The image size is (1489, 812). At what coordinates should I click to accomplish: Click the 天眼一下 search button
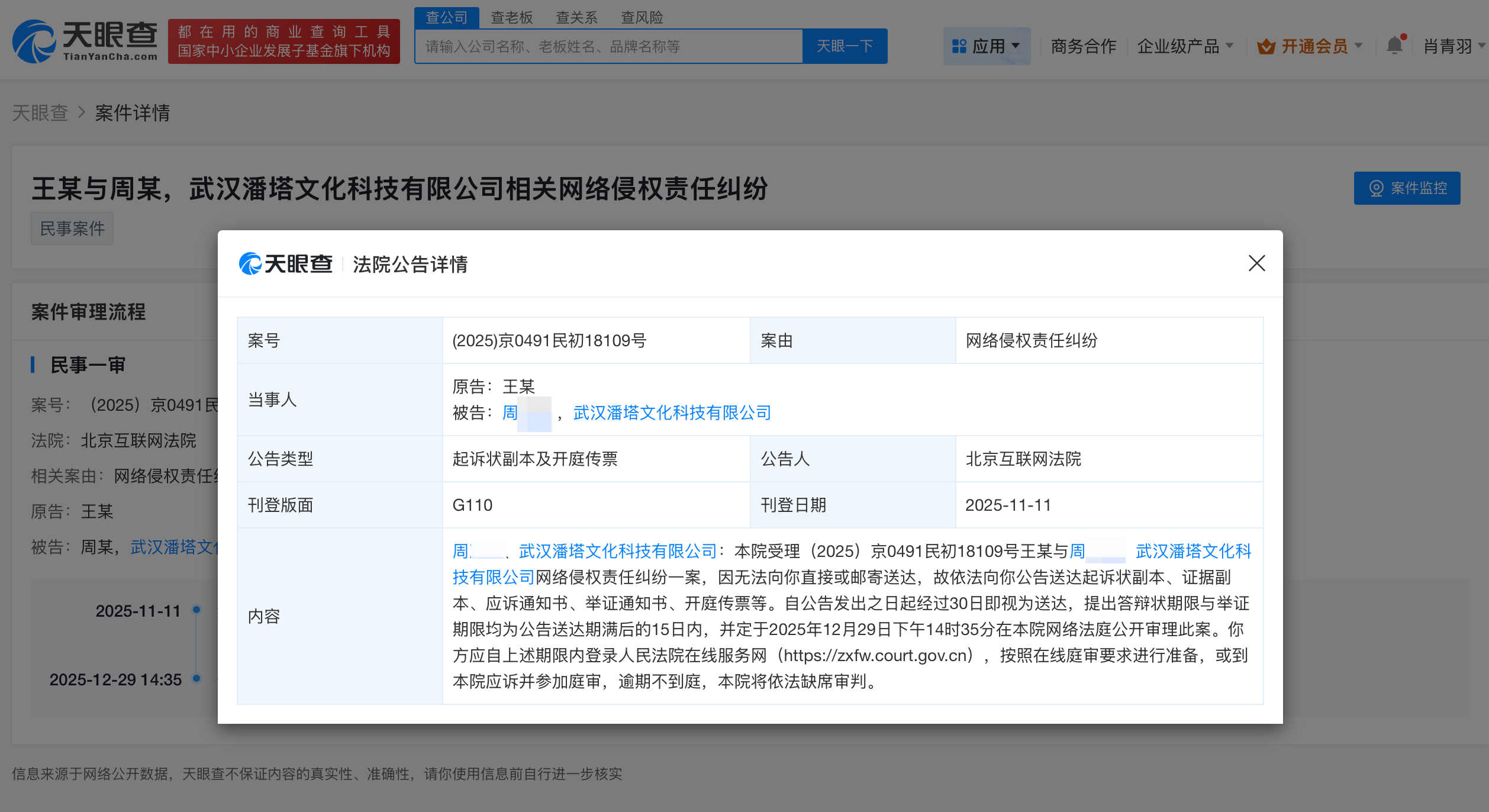coord(845,46)
